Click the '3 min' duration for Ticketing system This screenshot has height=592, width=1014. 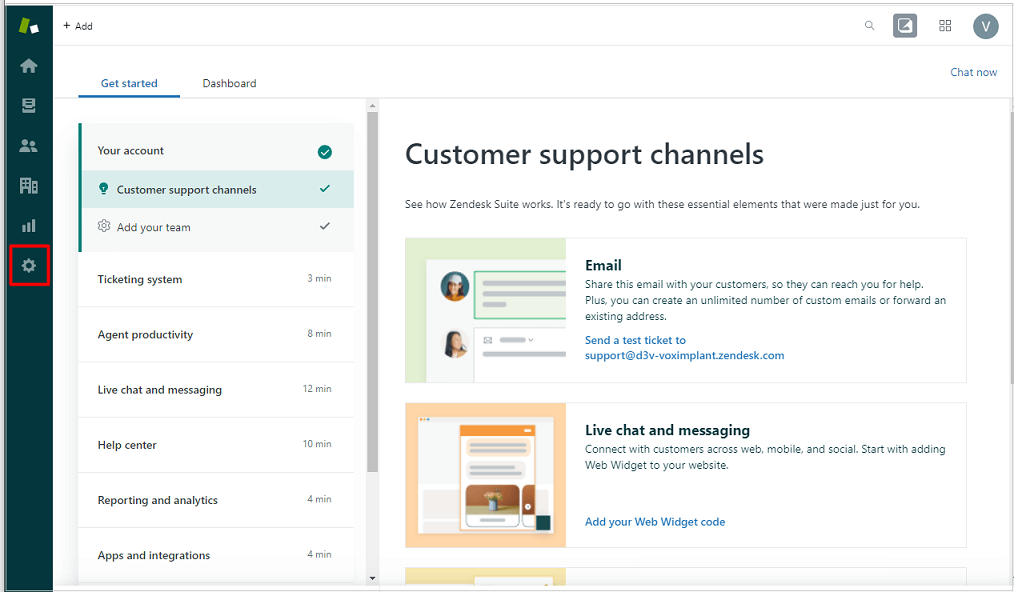click(319, 278)
